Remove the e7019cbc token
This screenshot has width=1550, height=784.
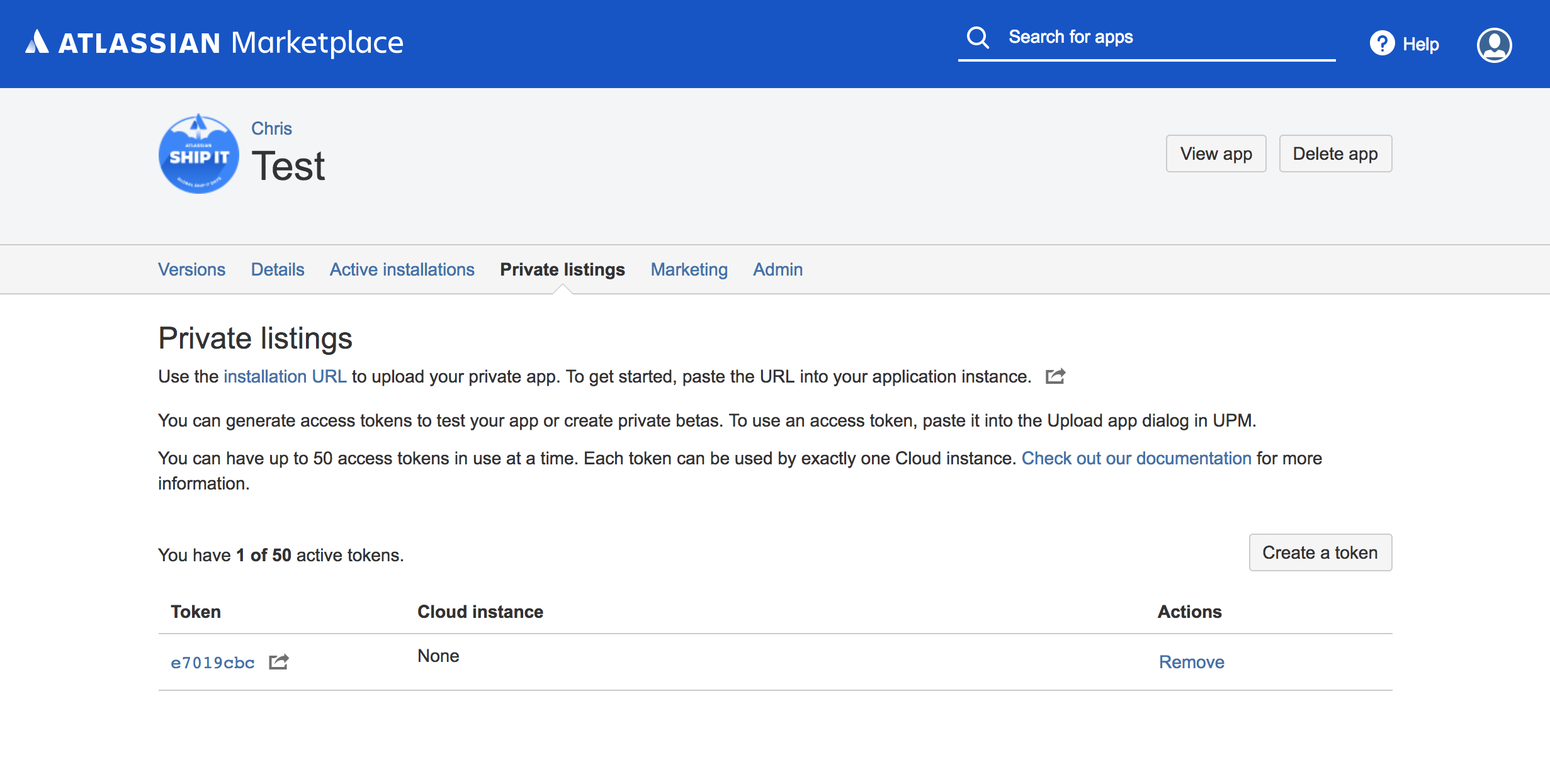coord(1191,662)
